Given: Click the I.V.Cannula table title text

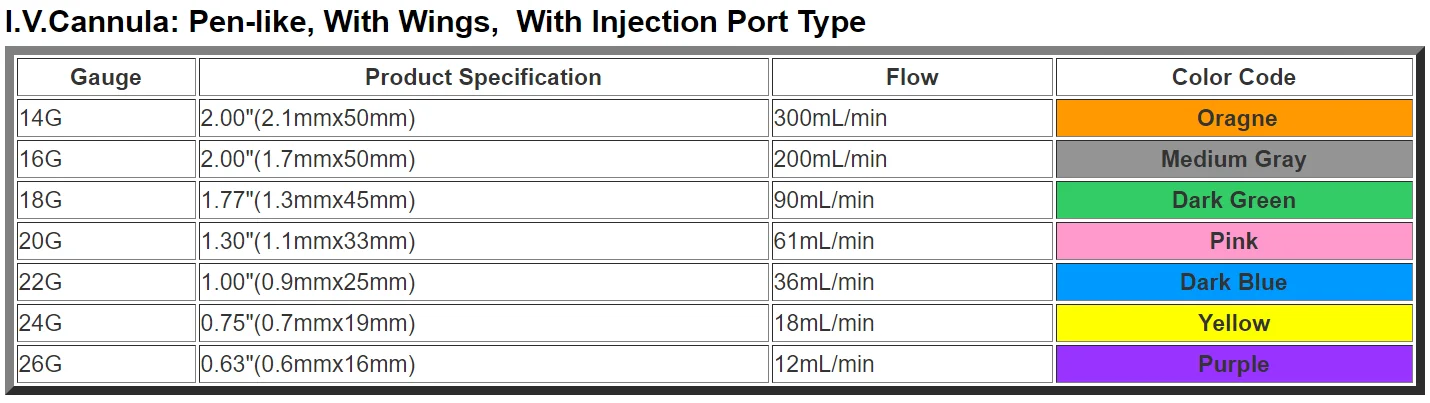Looking at the screenshot, I should (x=435, y=22).
